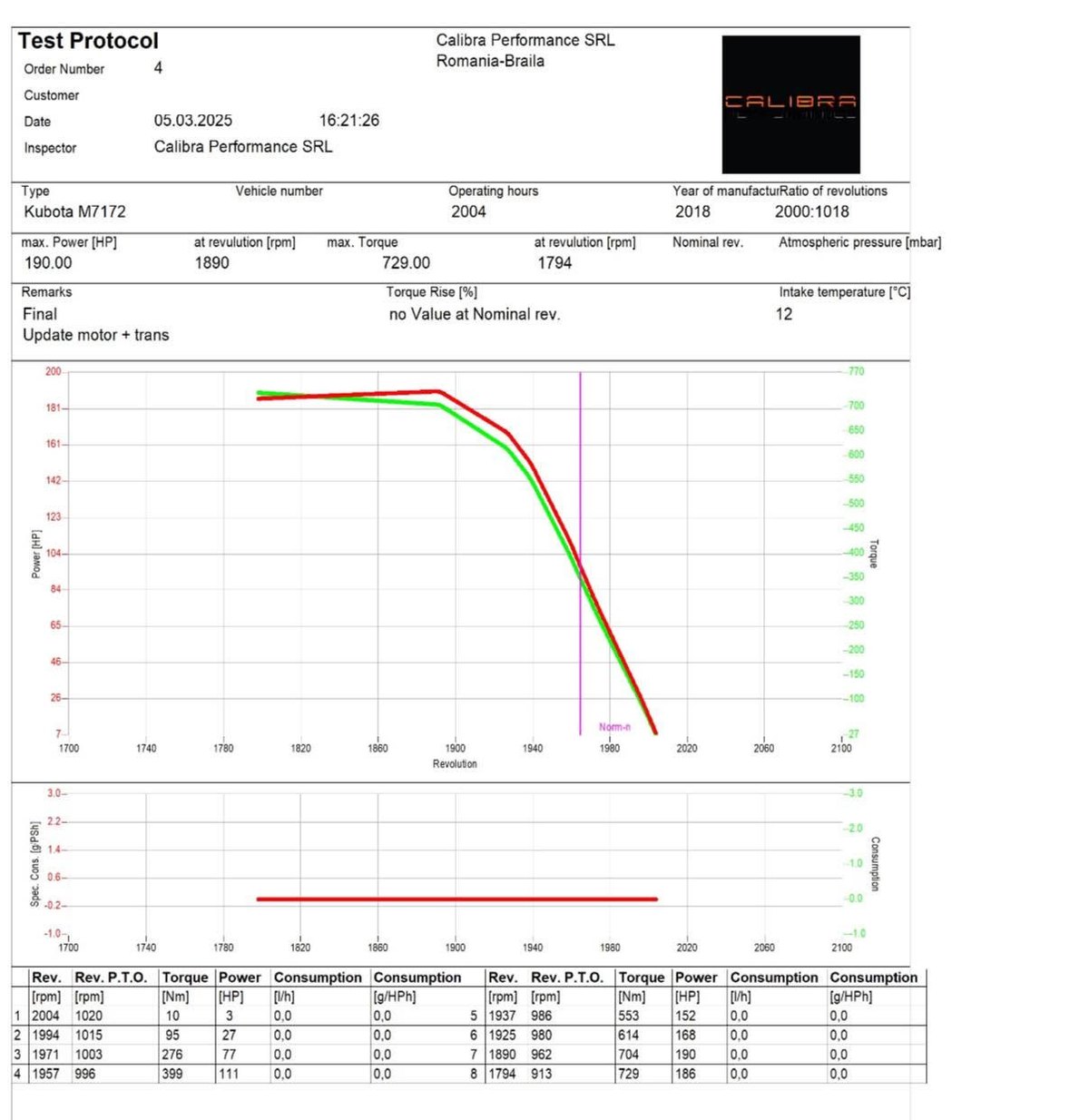
Task: Click Rev. value "1937" in table row 5
Action: [502, 1017]
